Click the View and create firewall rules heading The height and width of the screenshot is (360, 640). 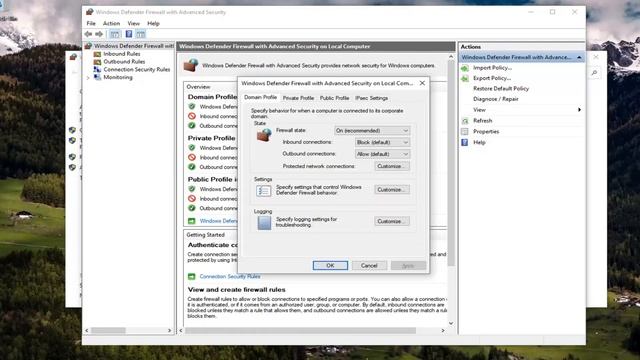tap(237, 290)
